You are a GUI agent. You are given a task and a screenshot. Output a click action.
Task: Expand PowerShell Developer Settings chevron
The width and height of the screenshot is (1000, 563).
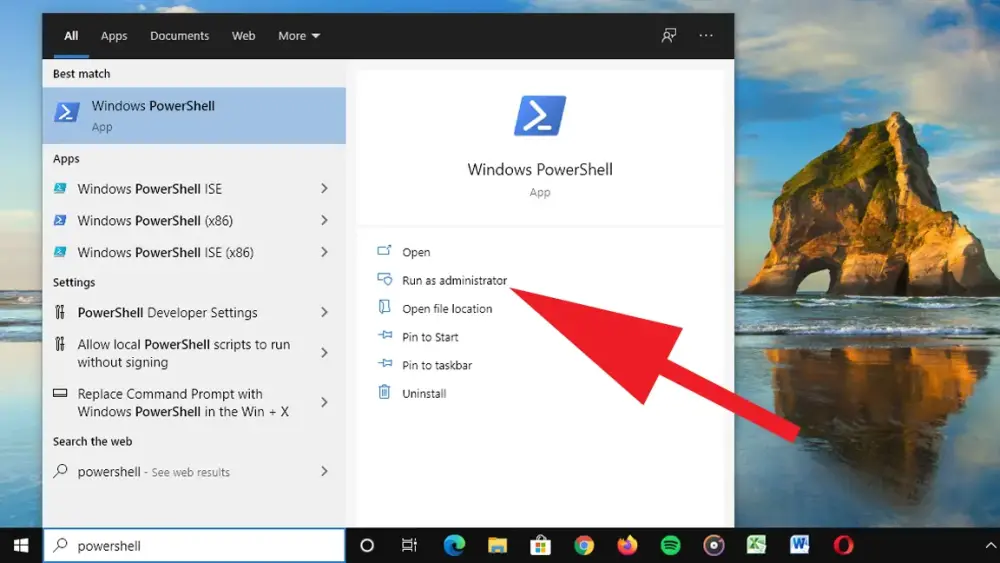point(324,313)
